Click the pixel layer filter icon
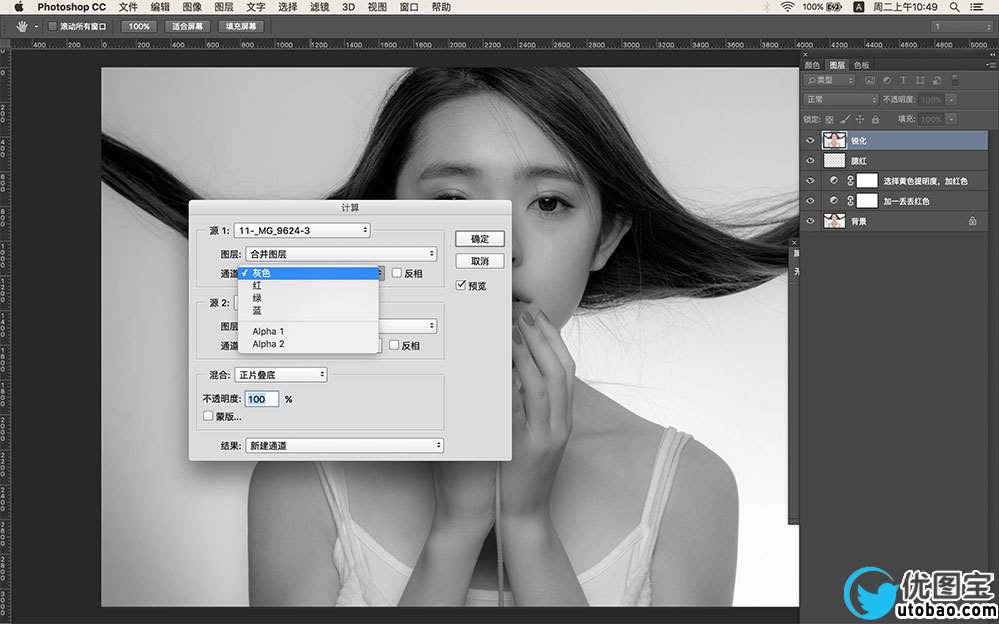999x624 pixels. point(870,80)
